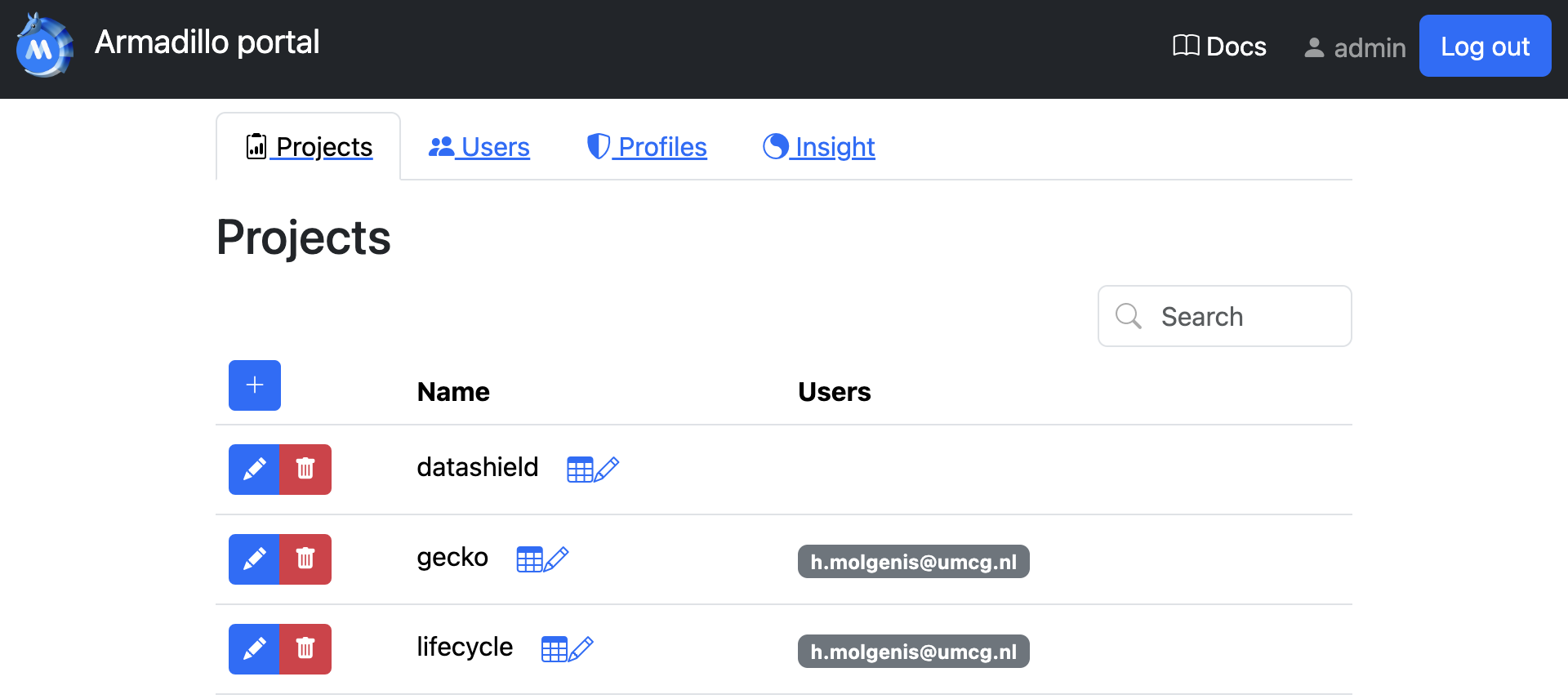Click the magnifier icon in search box
The width and height of the screenshot is (1568, 699).
(1129, 316)
